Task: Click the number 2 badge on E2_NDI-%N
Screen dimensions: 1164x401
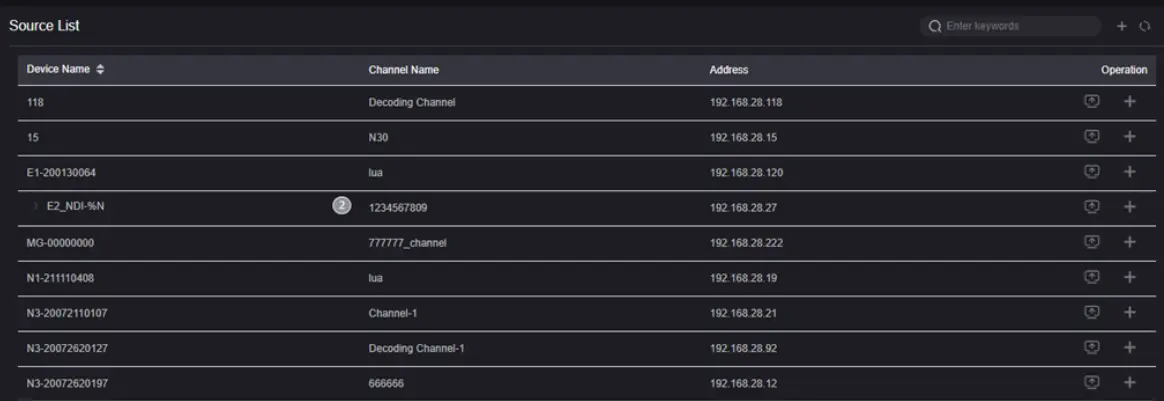Action: [342, 206]
